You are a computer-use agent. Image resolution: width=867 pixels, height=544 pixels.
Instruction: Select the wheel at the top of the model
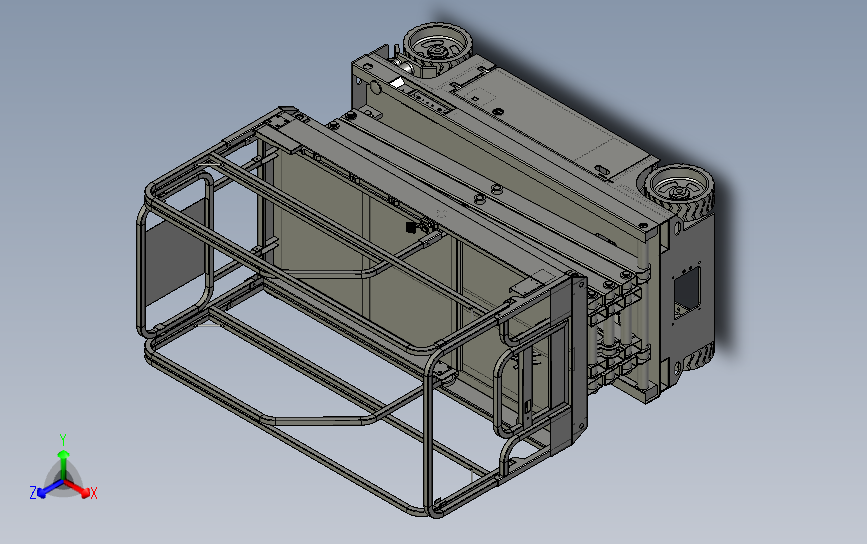pos(437,46)
